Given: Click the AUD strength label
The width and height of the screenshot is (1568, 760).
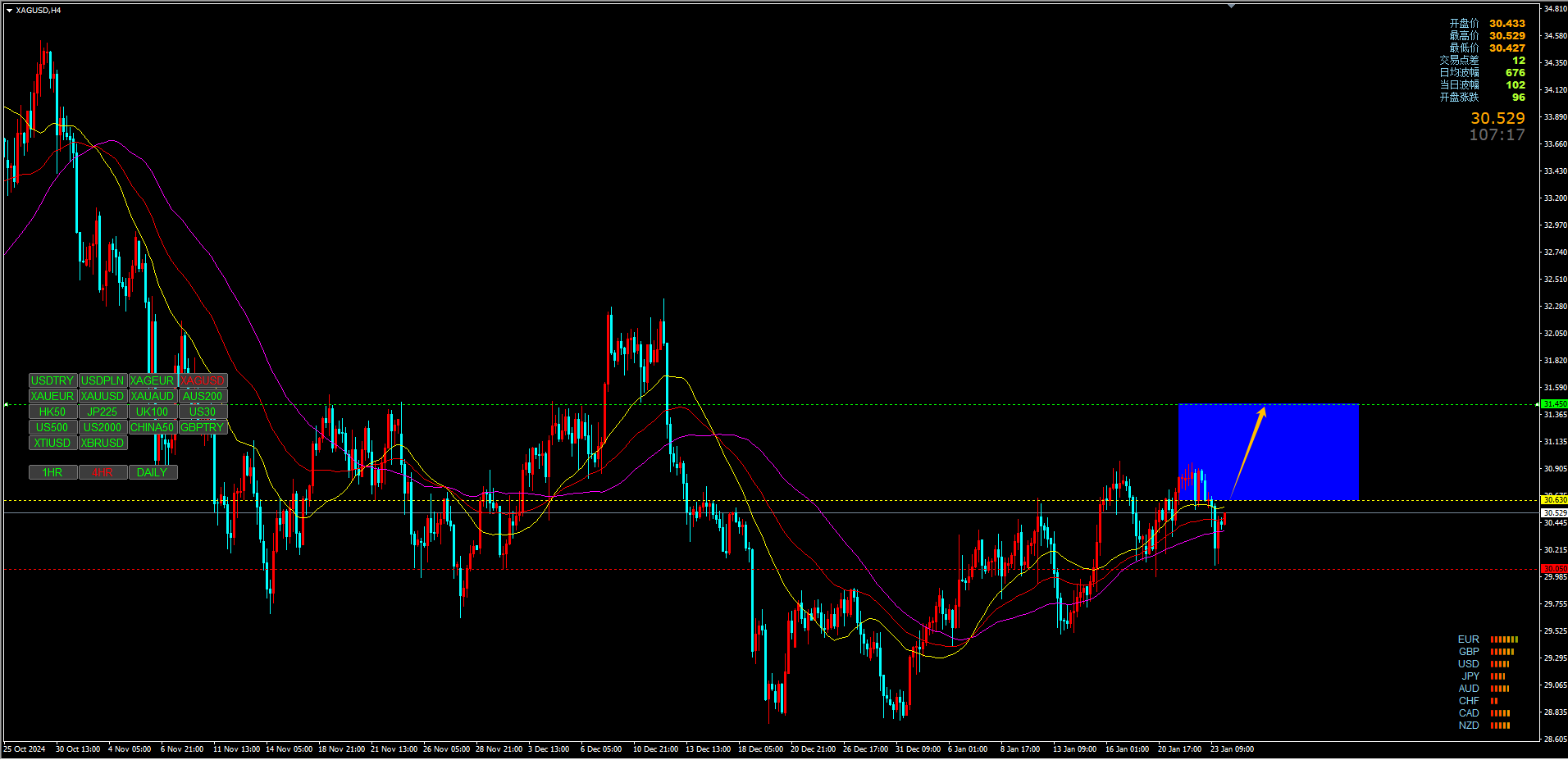Looking at the screenshot, I should [x=1469, y=689].
